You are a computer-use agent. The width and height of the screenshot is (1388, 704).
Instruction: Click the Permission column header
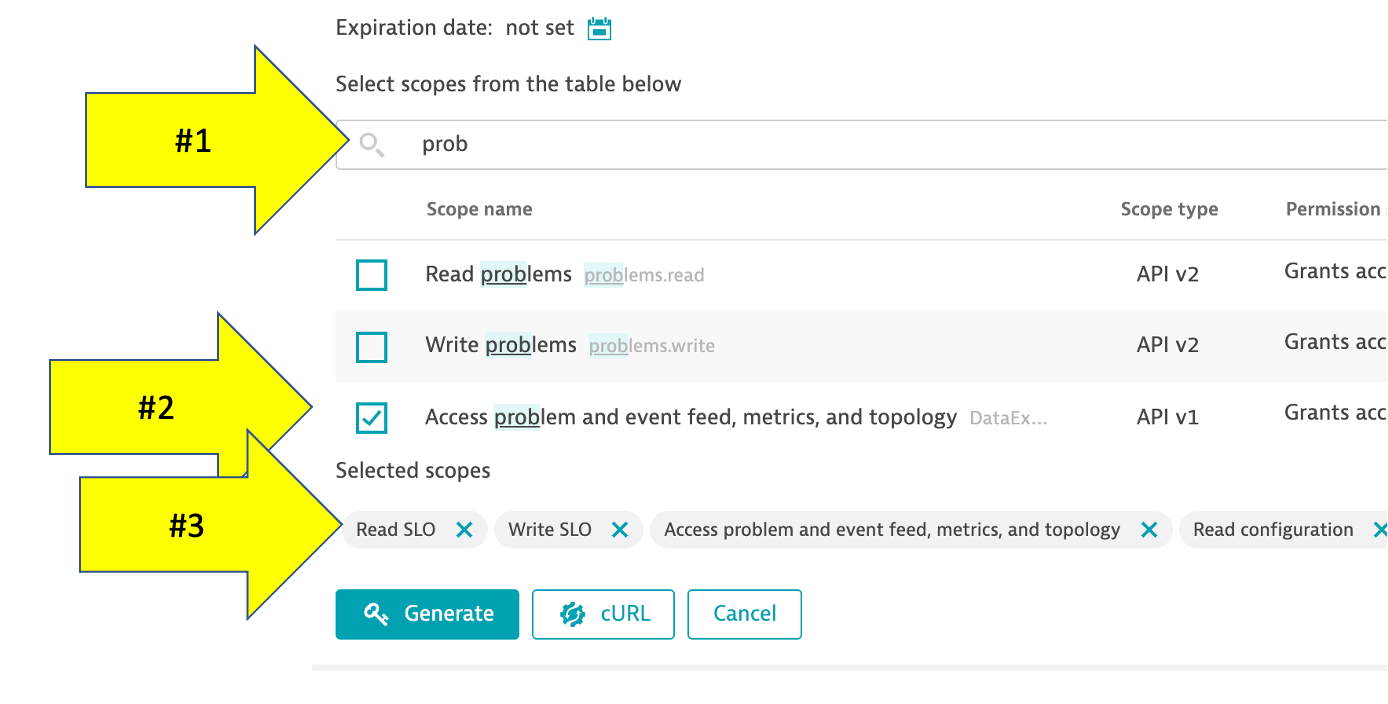pyautogui.click(x=1332, y=209)
